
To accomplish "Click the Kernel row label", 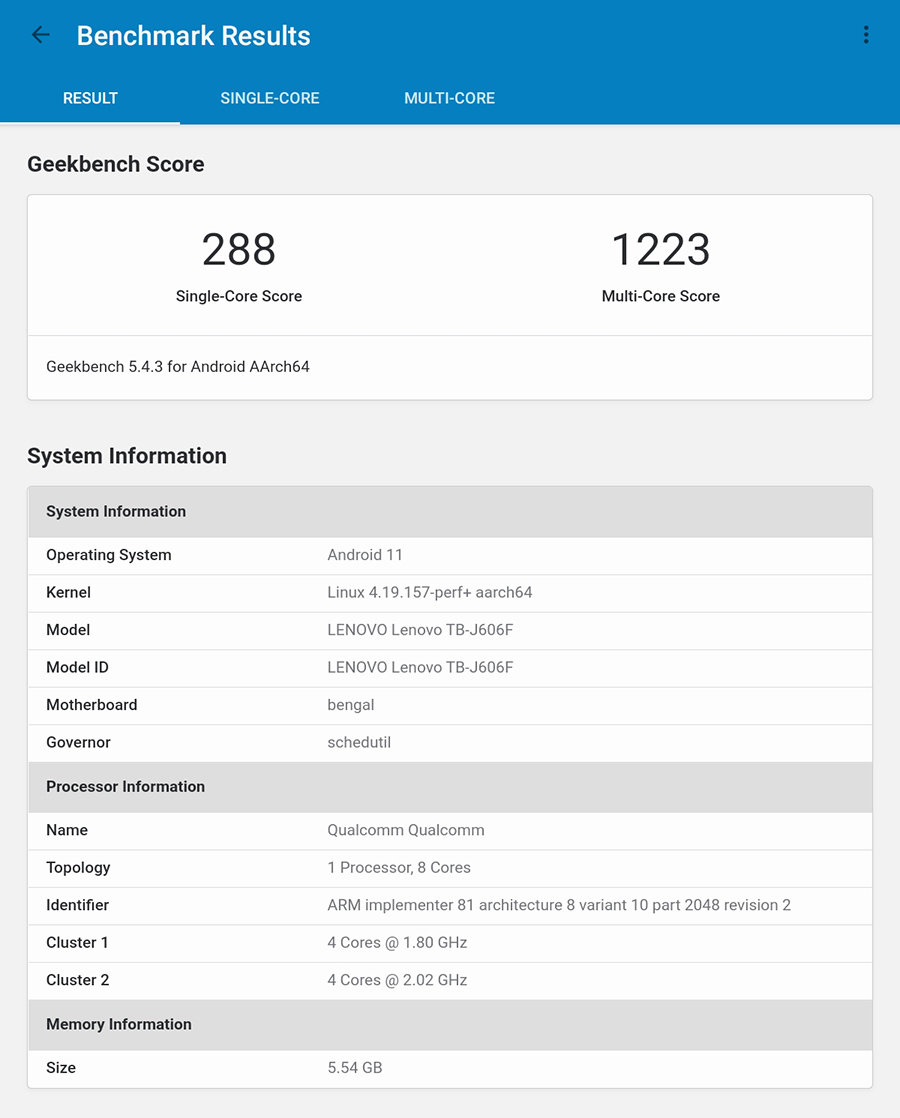I will tap(68, 593).
